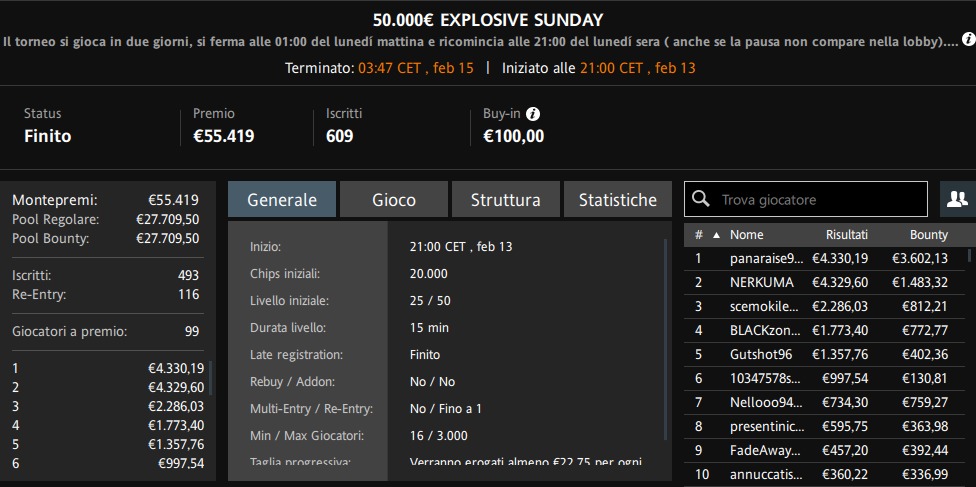
Task: Switch to the Generale tab
Action: click(x=282, y=200)
